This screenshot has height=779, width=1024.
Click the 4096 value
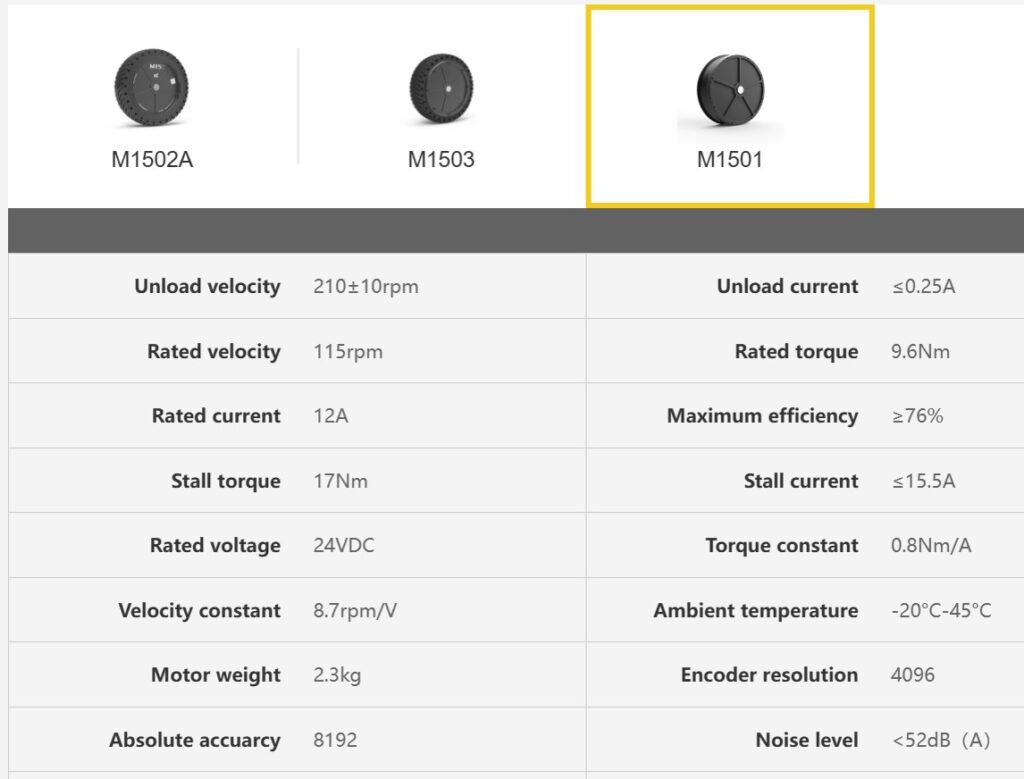click(913, 675)
